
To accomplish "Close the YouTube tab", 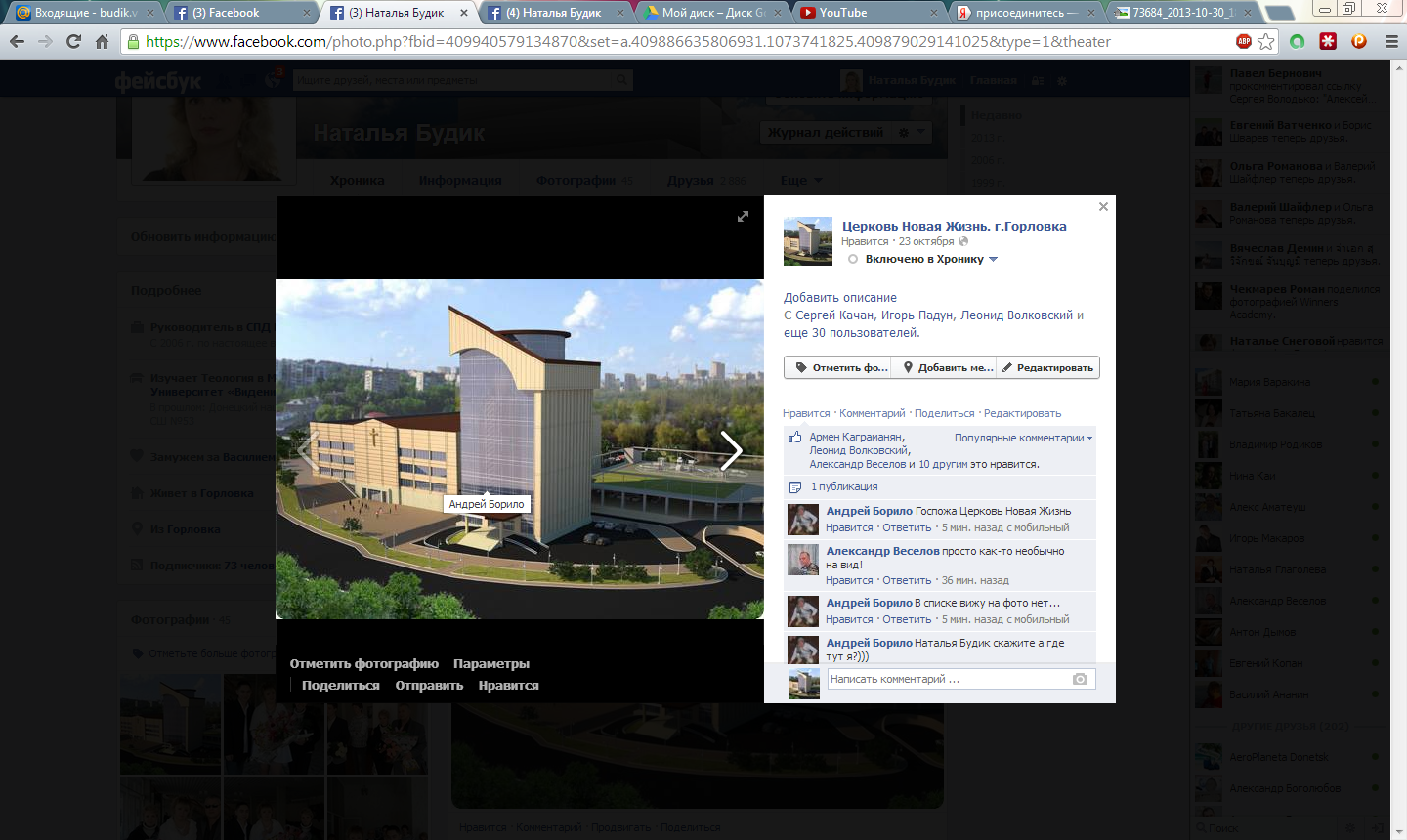I will [934, 13].
